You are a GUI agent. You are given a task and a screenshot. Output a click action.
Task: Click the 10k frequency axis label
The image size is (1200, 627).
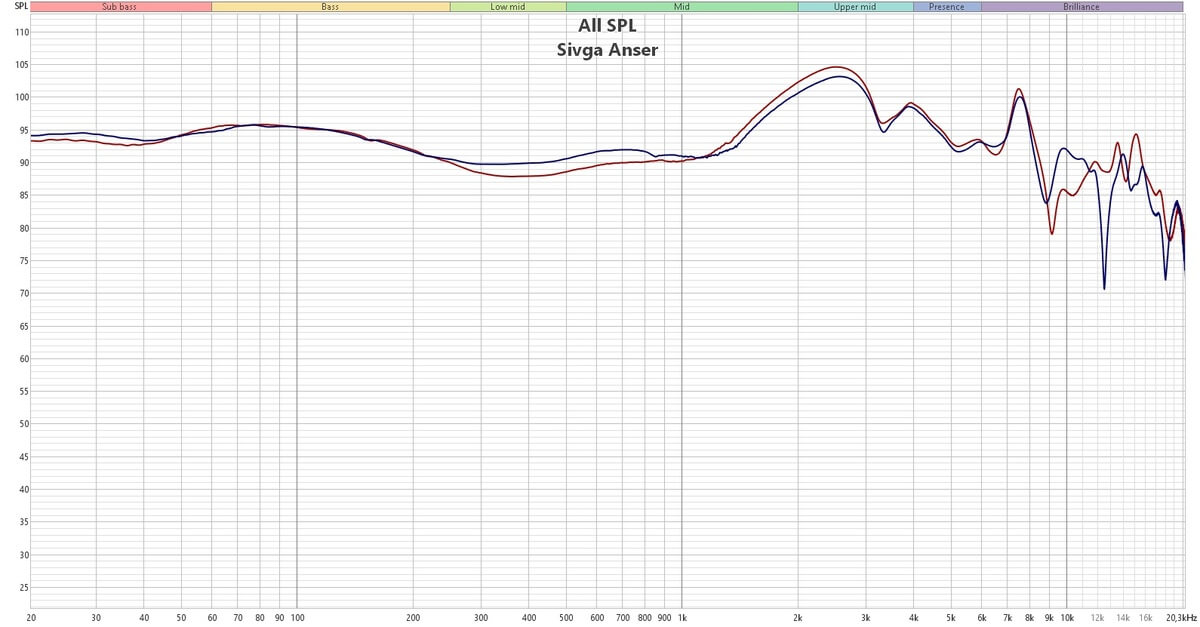(1067, 618)
